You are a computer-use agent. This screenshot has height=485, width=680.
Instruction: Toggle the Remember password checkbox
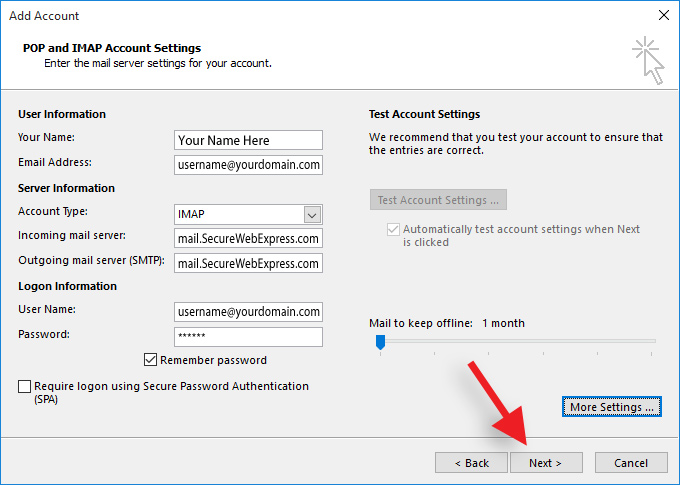(150, 360)
